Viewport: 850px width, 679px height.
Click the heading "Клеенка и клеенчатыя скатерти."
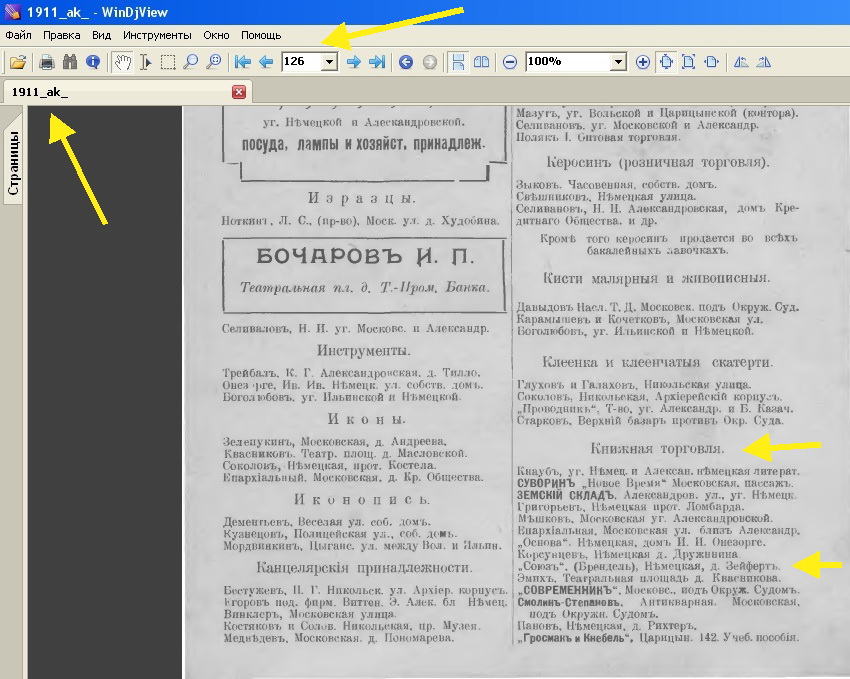tap(658, 362)
